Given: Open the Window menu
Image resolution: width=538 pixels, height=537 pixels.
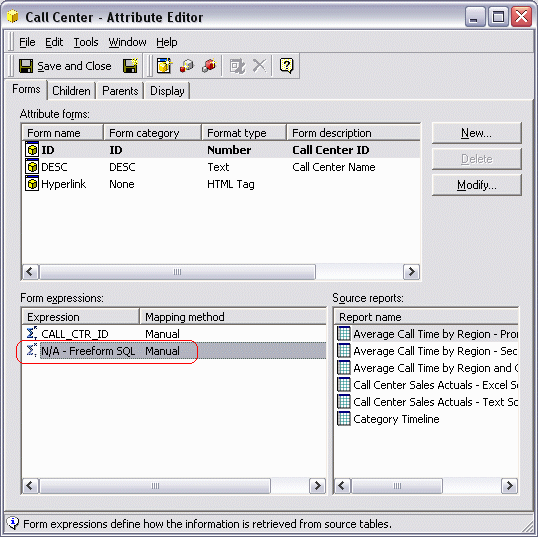Looking at the screenshot, I should [x=127, y=42].
